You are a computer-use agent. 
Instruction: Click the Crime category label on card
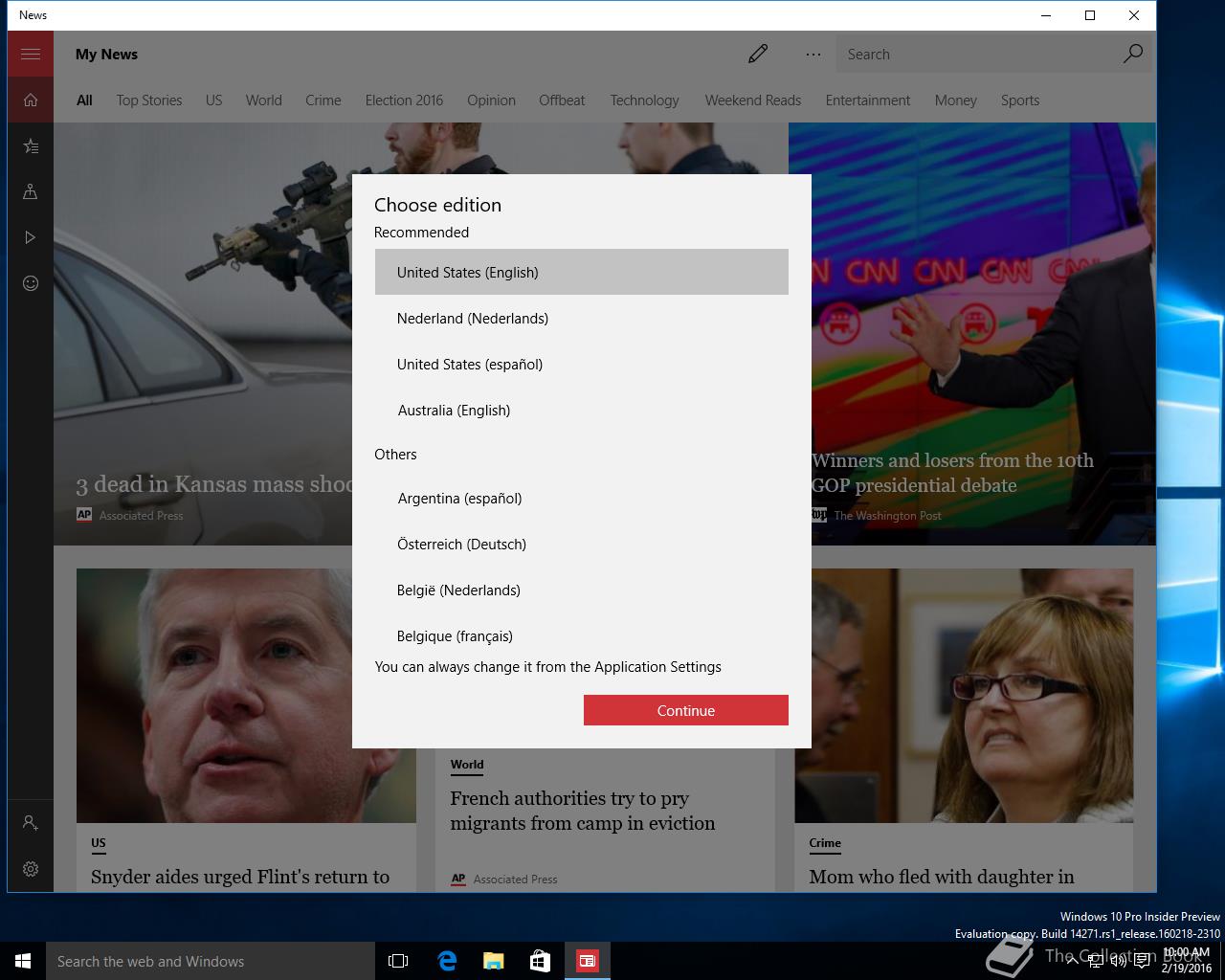(x=825, y=843)
